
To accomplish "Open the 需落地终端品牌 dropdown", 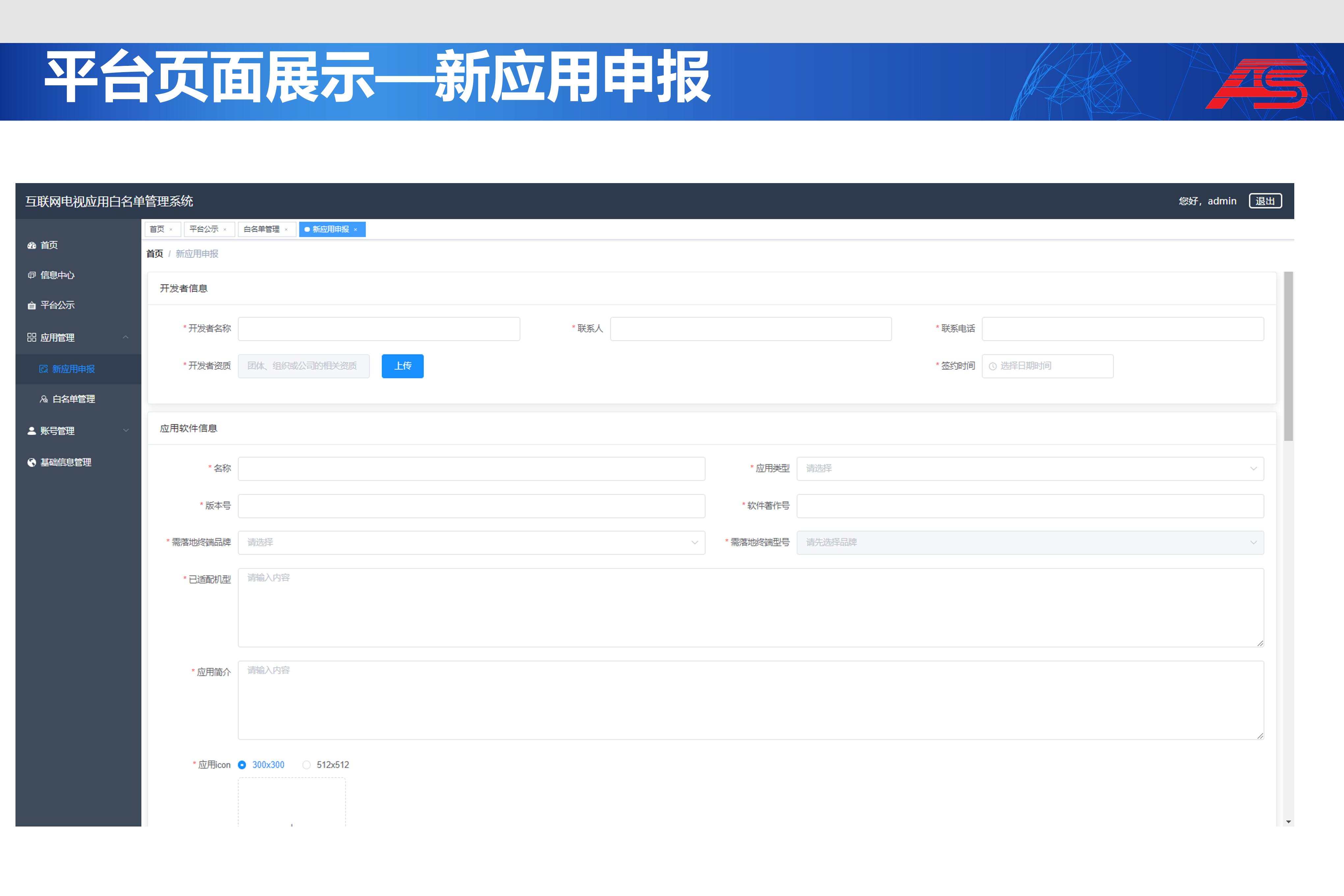I will (x=471, y=542).
